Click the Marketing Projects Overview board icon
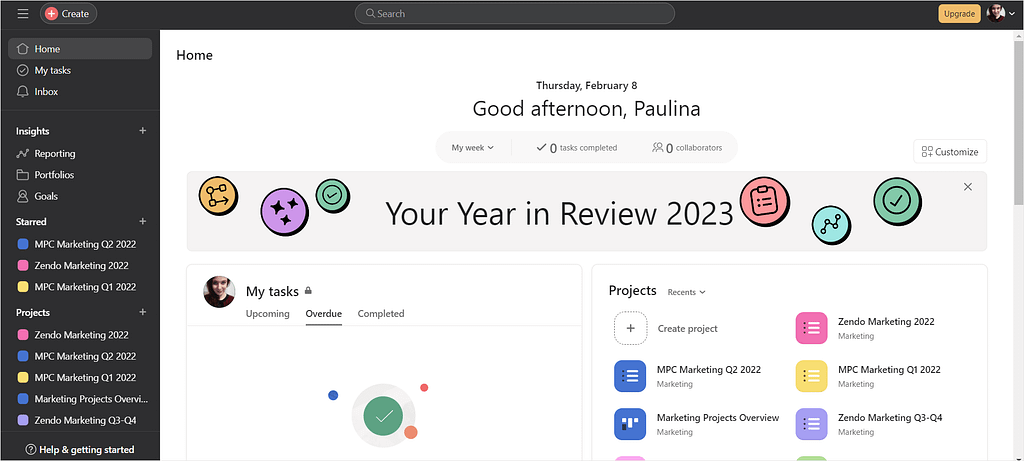Viewport: 1024px width, 461px height. pos(630,424)
